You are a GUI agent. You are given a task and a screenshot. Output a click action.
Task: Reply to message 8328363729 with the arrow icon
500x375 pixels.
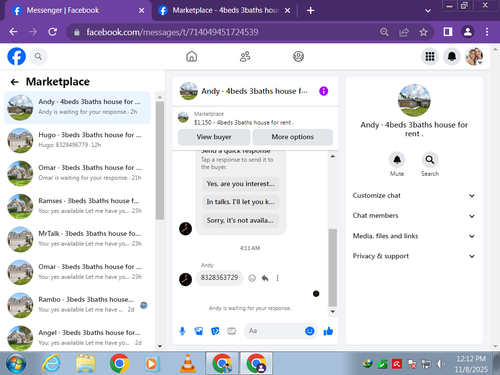[x=265, y=278]
